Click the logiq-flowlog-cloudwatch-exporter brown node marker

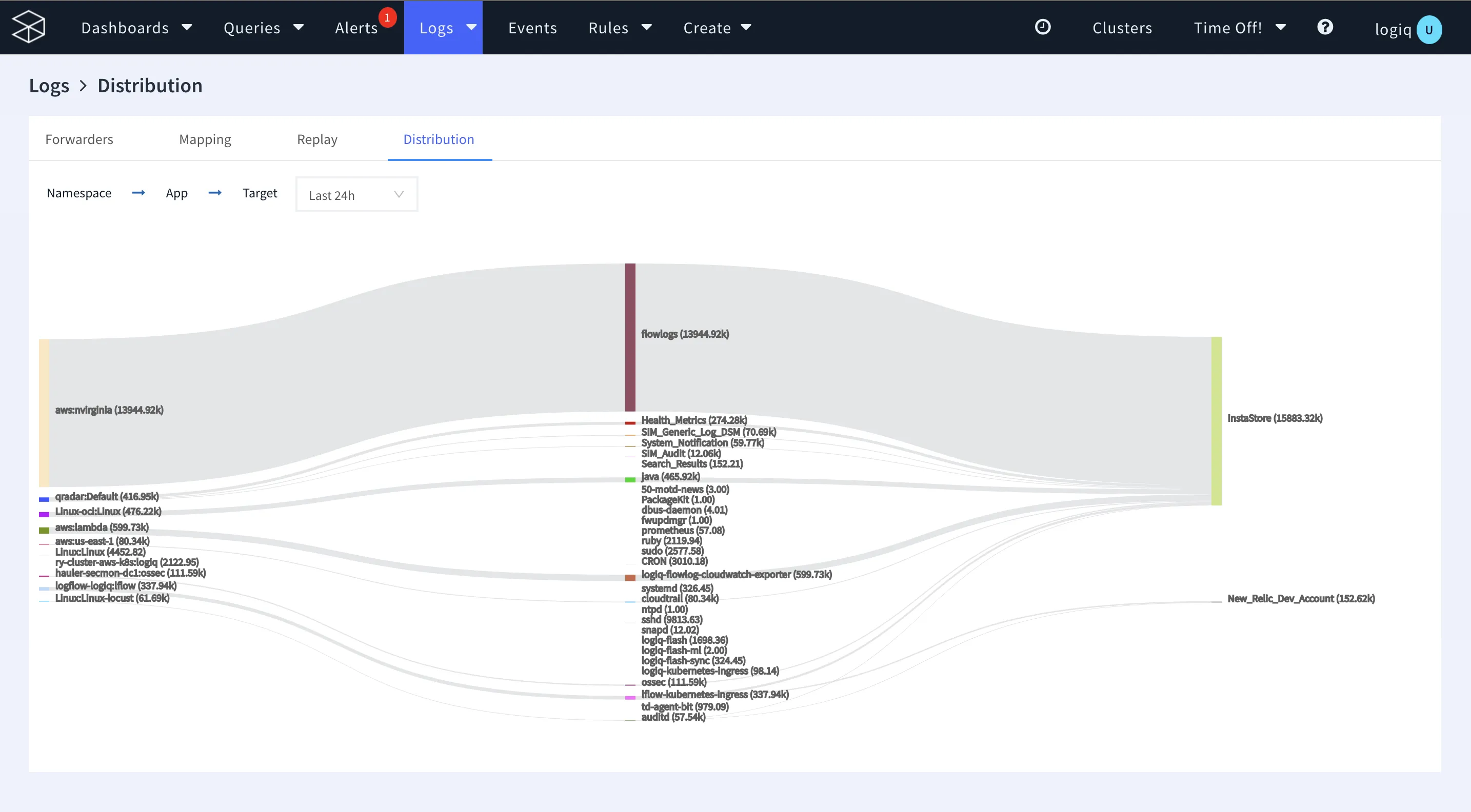tap(630, 577)
